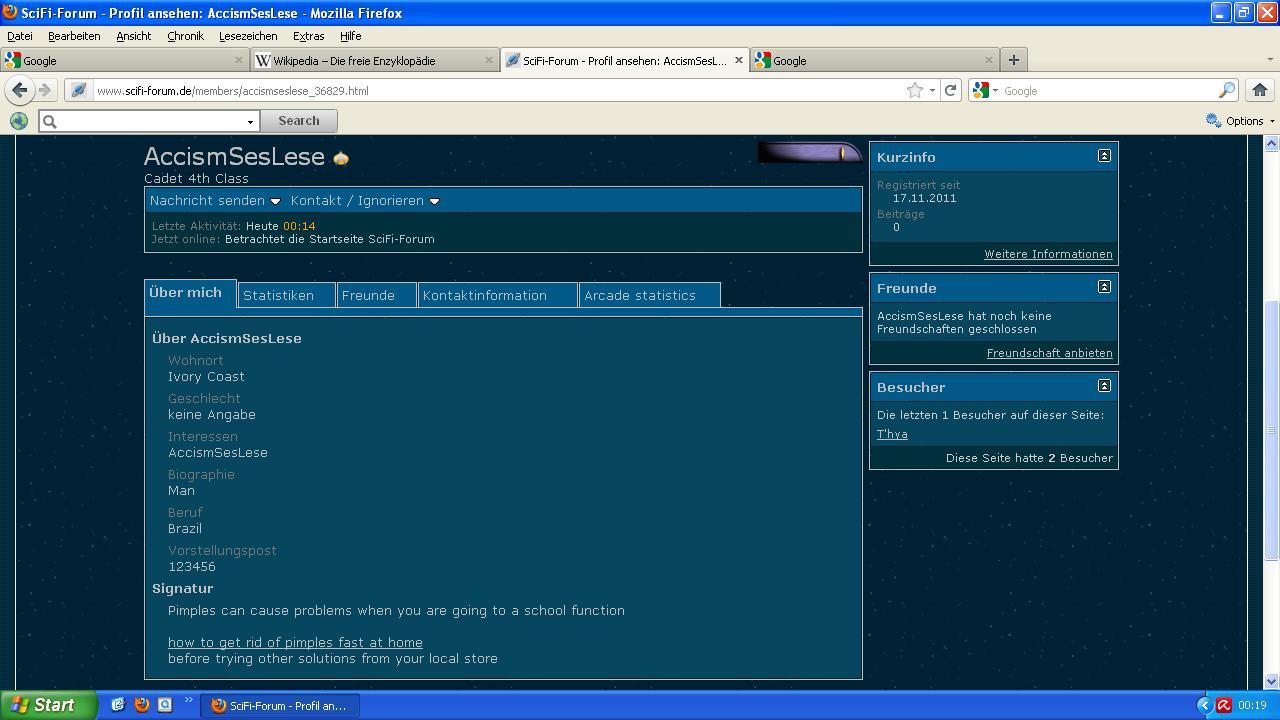Screen dimensions: 1280x720
Task: Close the SciFi-Forum profile tab
Action: coord(739,60)
